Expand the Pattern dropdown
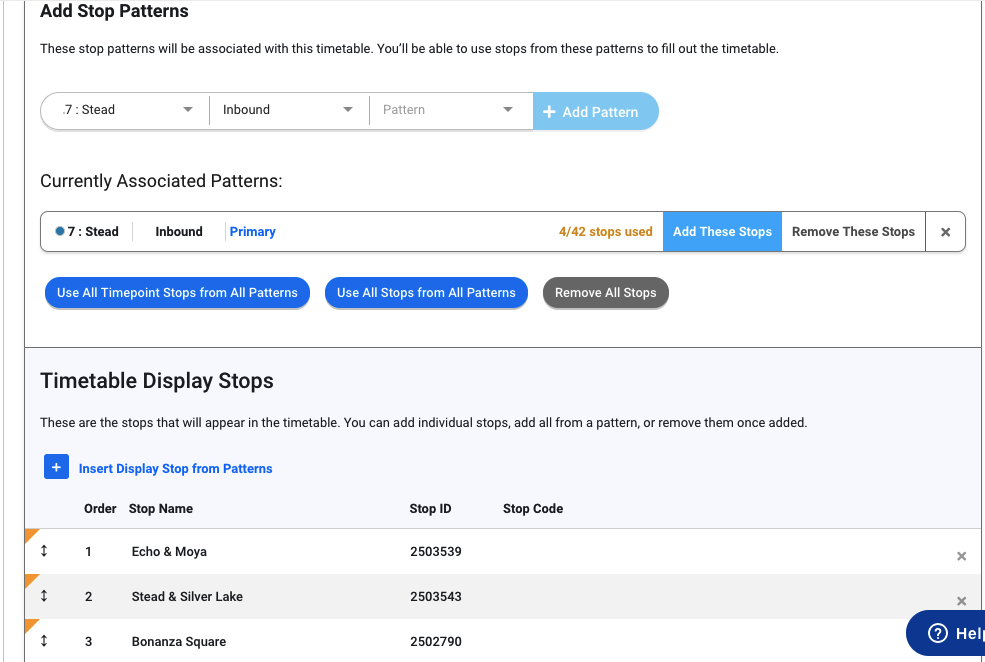Screen dimensions: 985x662 point(450,110)
